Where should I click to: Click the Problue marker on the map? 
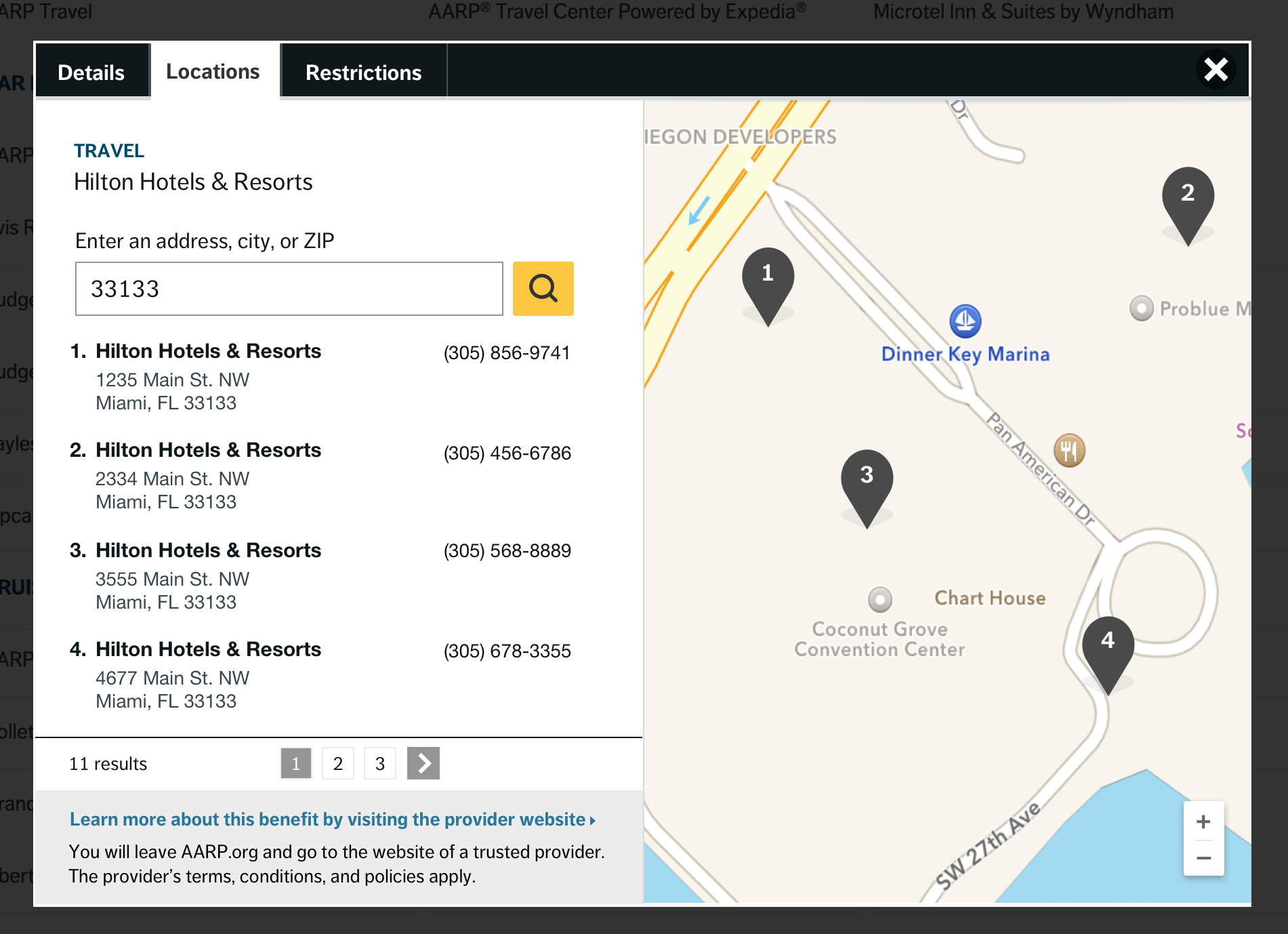click(x=1143, y=308)
